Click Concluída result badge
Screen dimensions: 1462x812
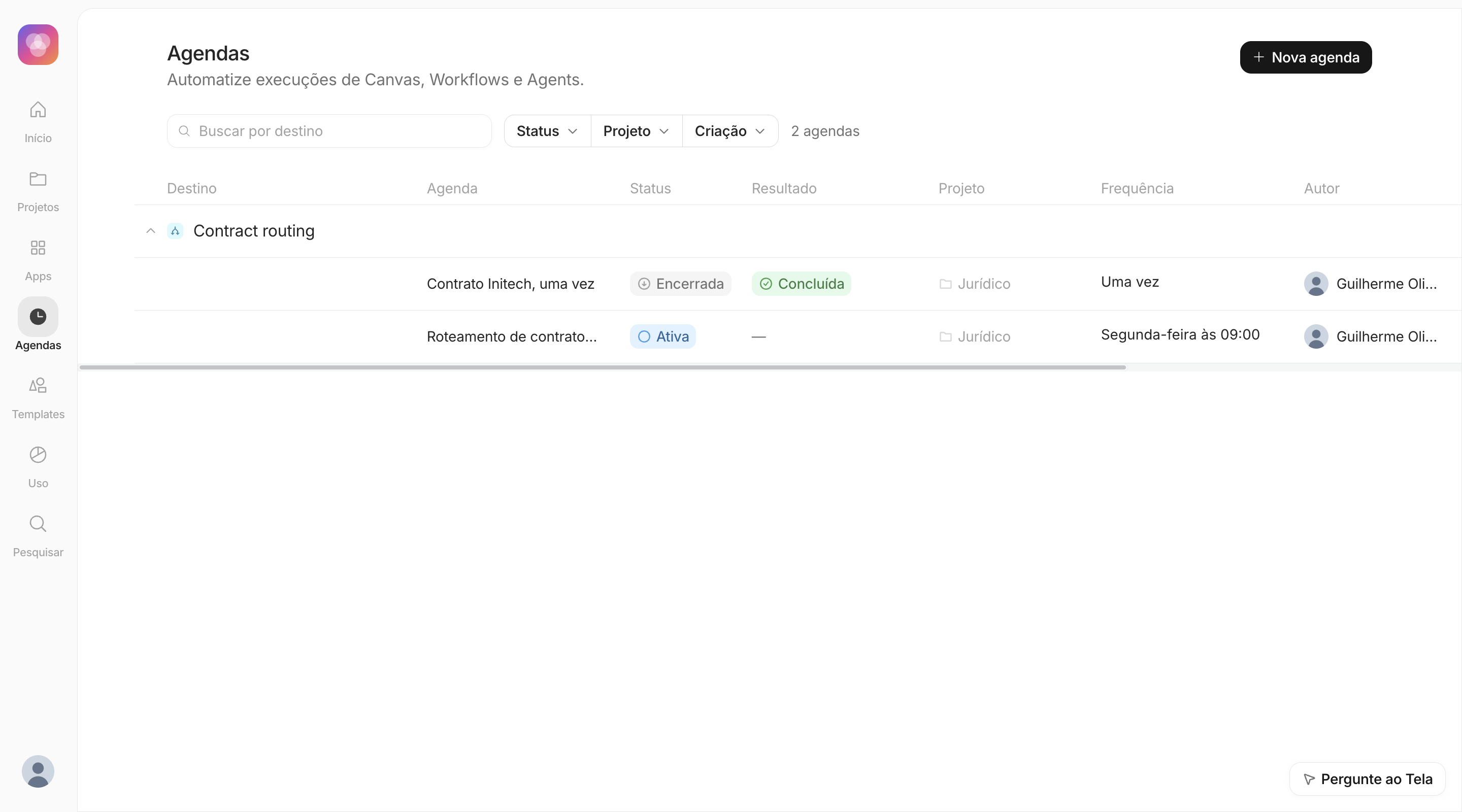pyautogui.click(x=802, y=284)
